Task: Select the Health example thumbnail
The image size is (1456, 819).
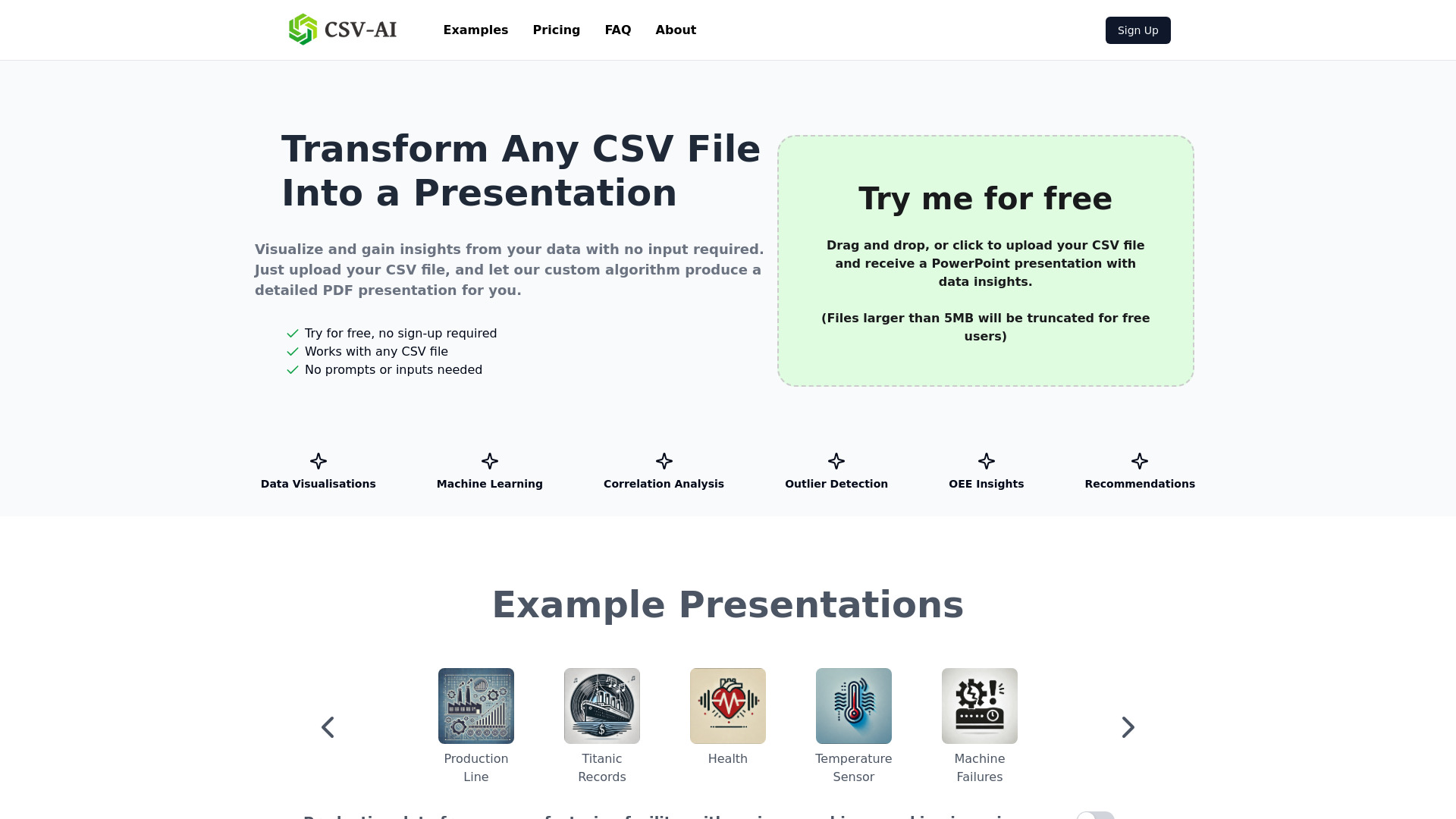Action: coord(727,705)
